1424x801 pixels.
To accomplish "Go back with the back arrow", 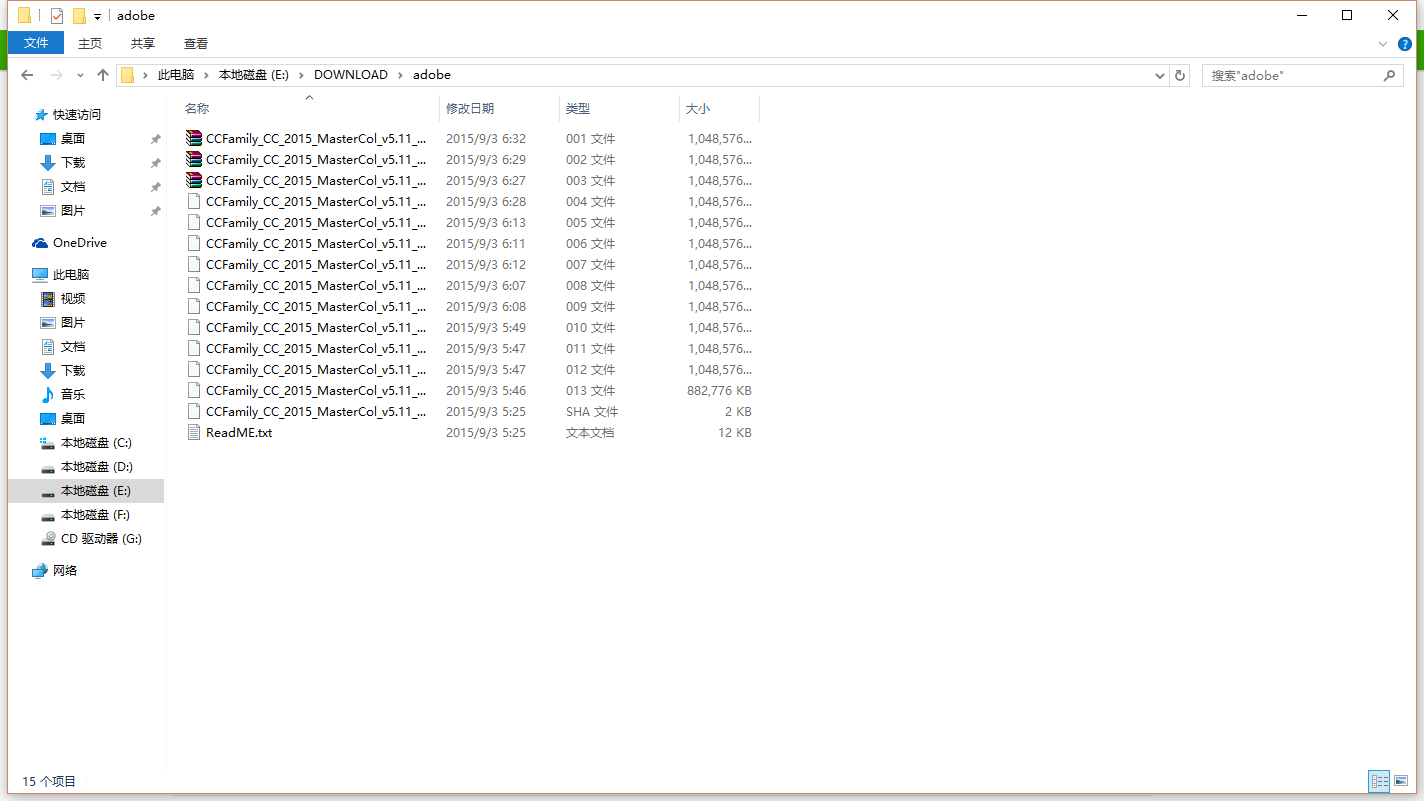I will (x=28, y=75).
